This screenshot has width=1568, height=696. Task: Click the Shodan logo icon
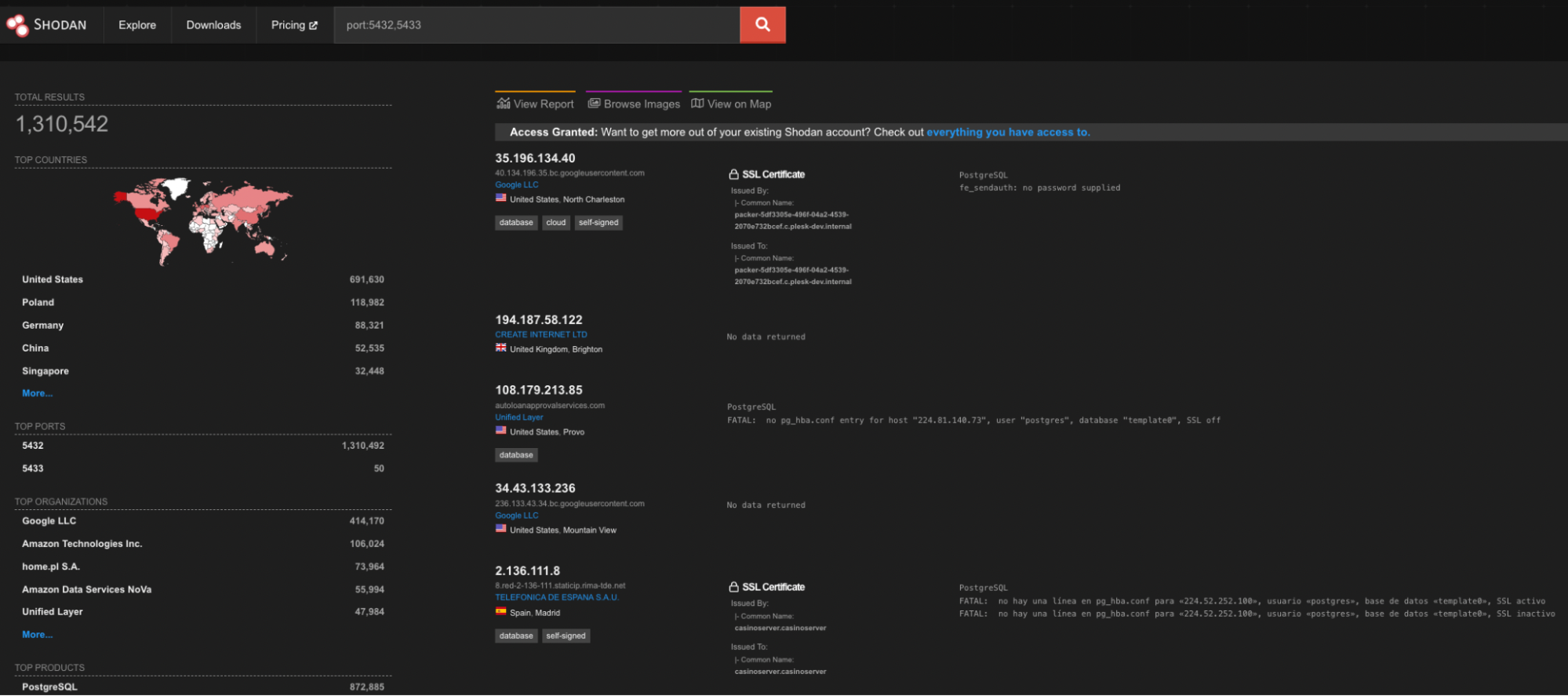[x=17, y=25]
